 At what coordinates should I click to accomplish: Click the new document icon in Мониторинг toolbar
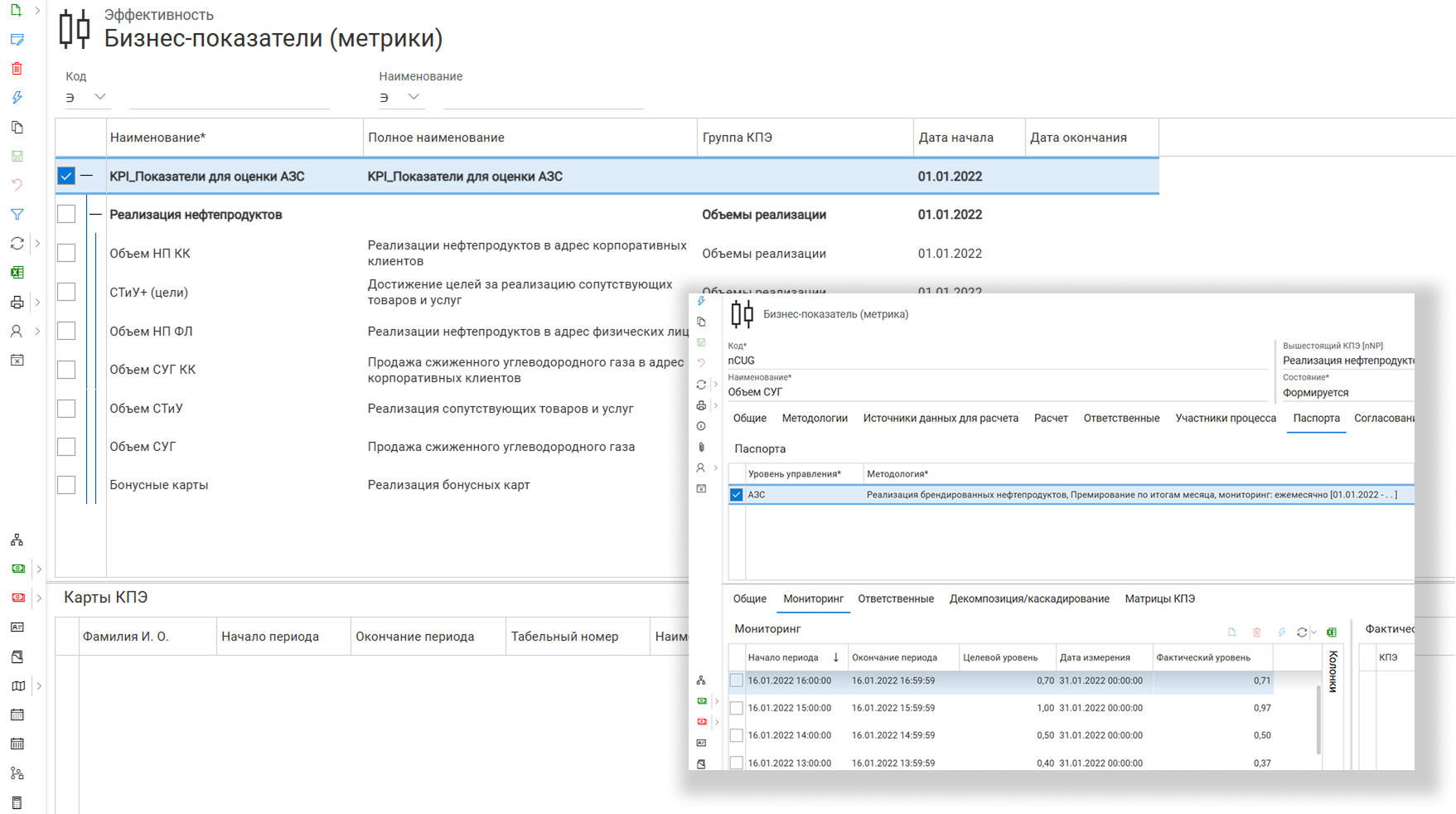pyautogui.click(x=1232, y=632)
